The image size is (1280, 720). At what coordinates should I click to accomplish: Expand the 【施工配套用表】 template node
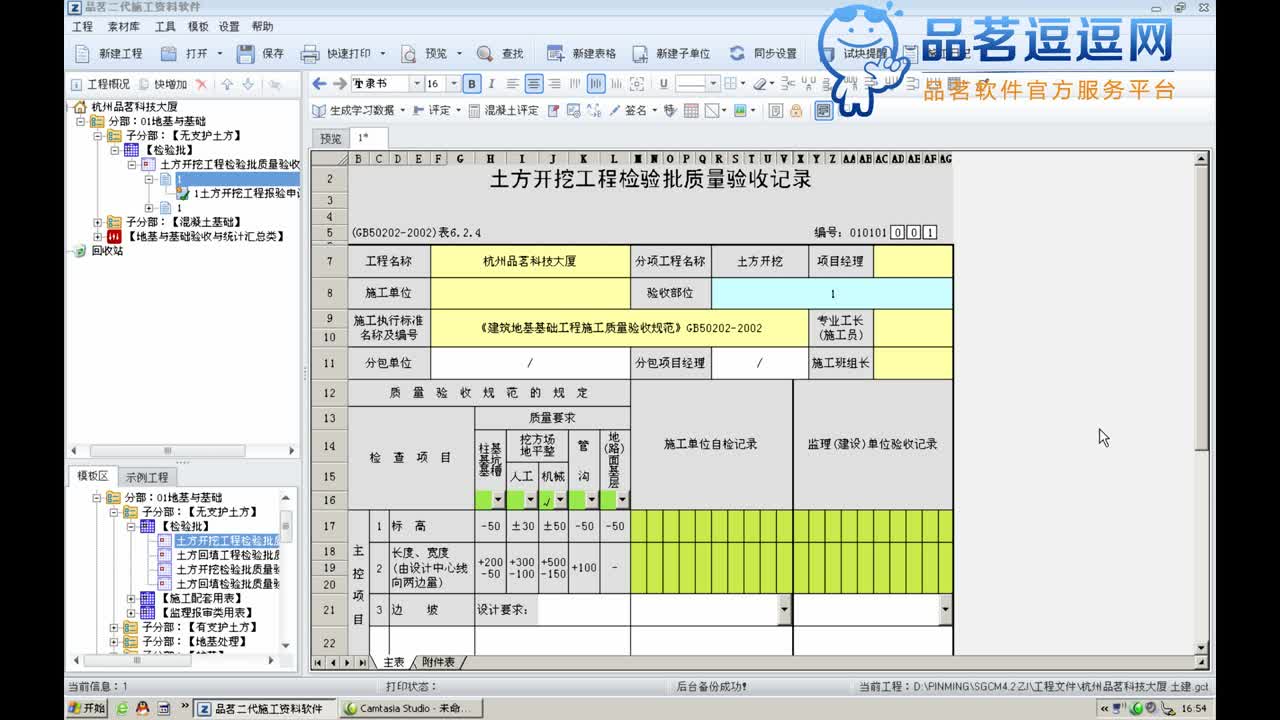[x=131, y=598]
